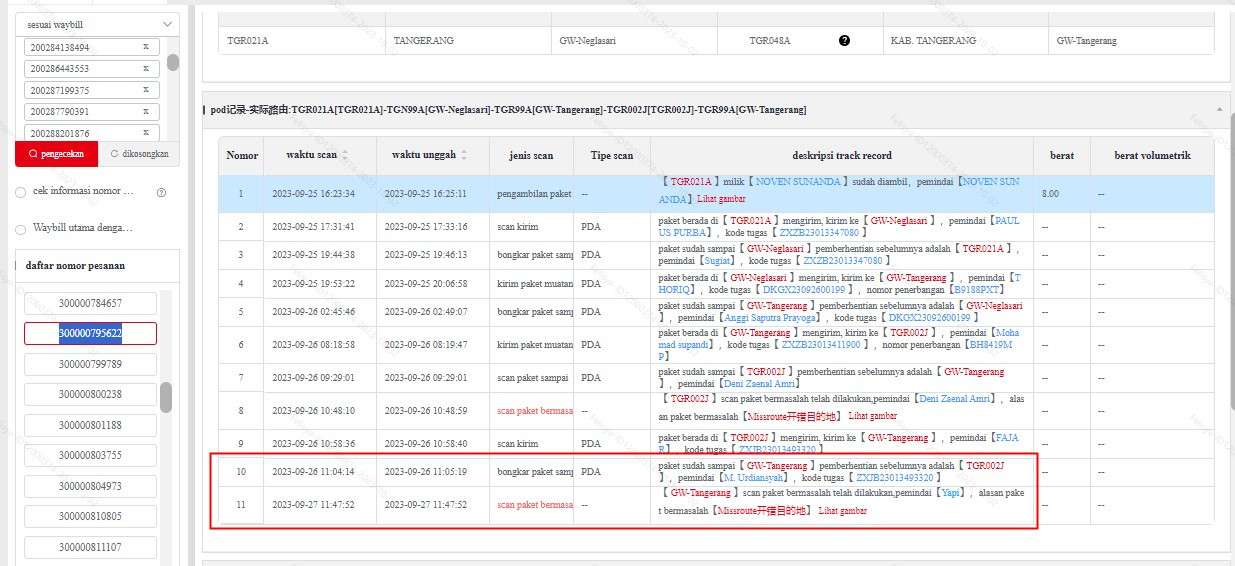1235x566 pixels.
Task: Select order number 300000804973
Action: tap(90, 486)
